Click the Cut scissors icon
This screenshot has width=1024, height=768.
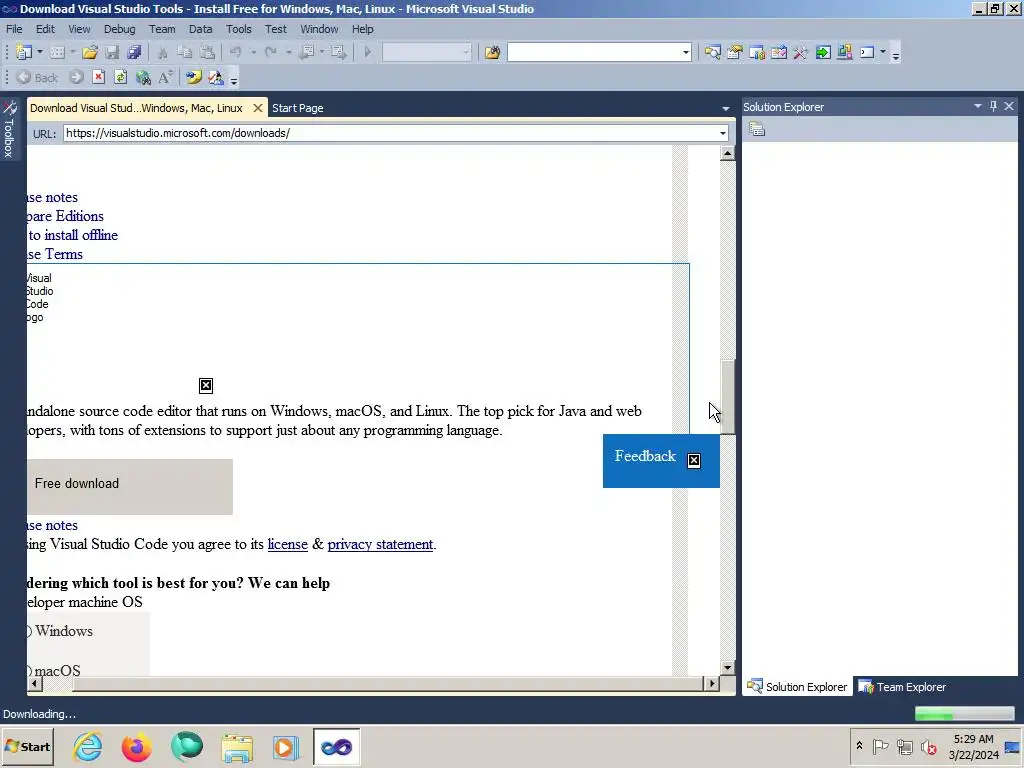point(163,52)
